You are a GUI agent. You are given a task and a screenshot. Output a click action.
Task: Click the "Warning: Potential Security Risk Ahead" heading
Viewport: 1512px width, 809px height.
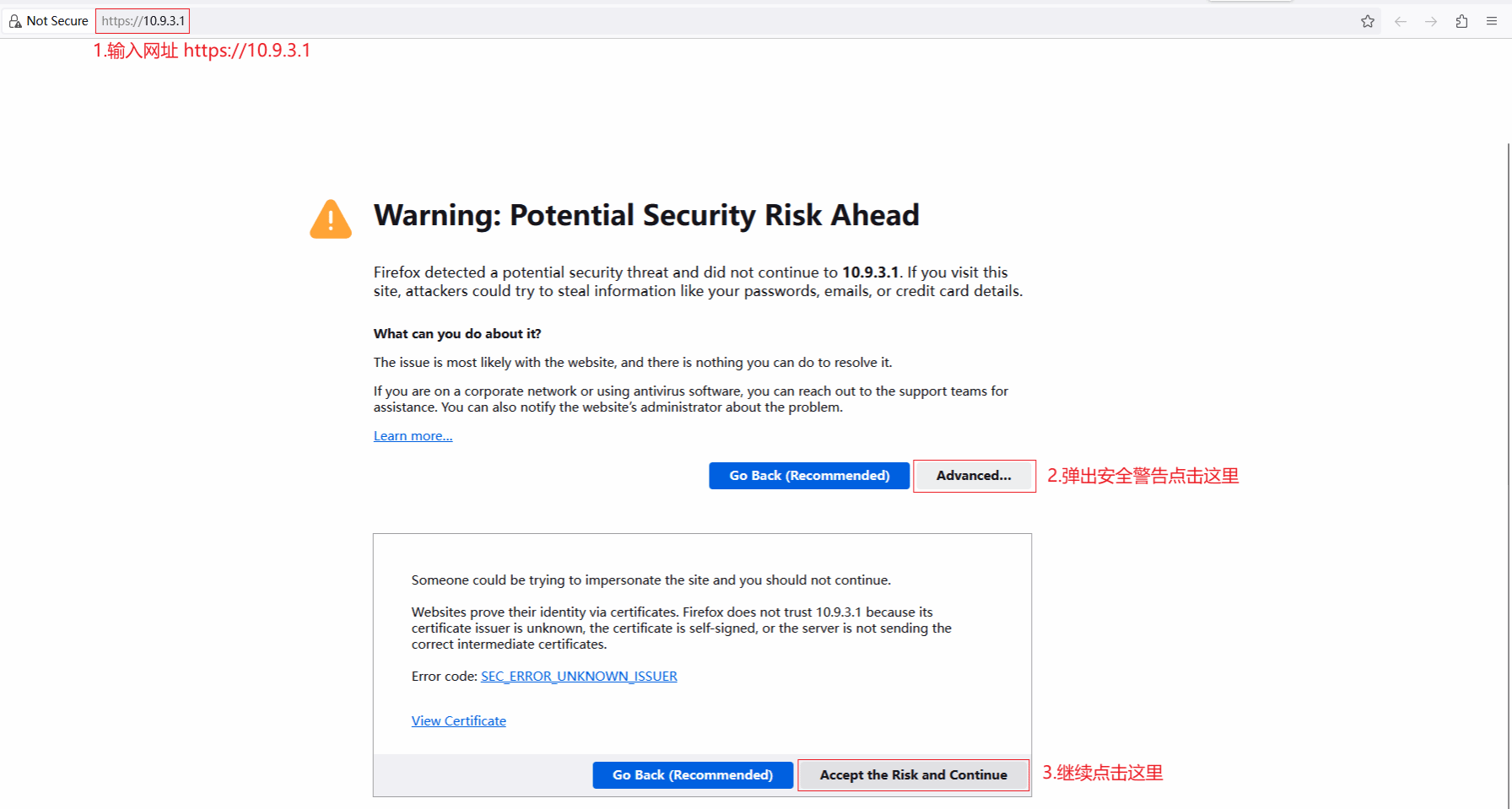click(x=646, y=216)
